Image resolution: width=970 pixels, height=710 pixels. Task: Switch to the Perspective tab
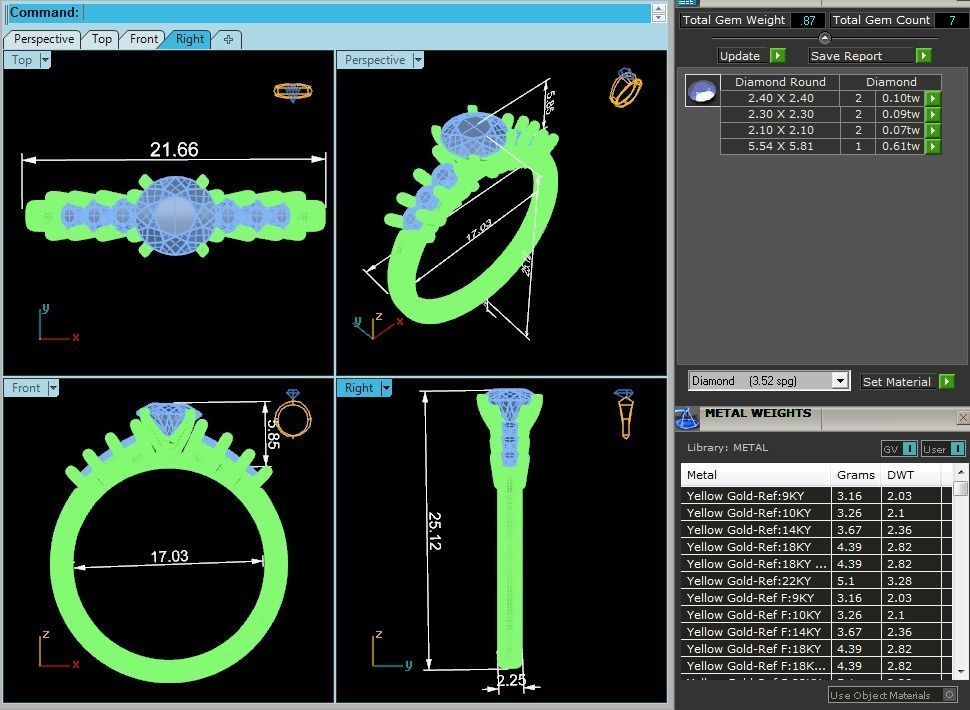pos(43,39)
